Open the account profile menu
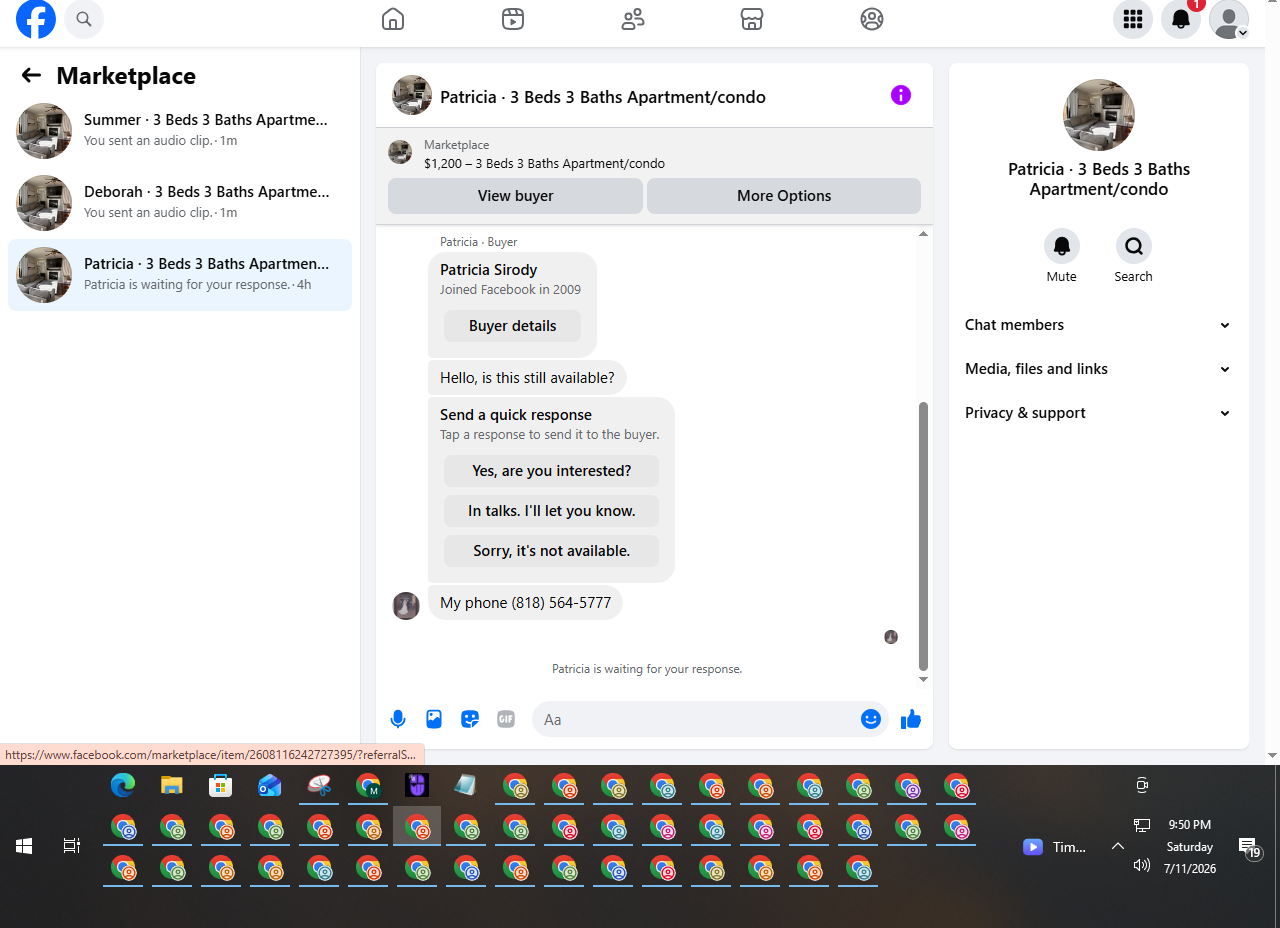The image size is (1280, 928). point(1229,19)
